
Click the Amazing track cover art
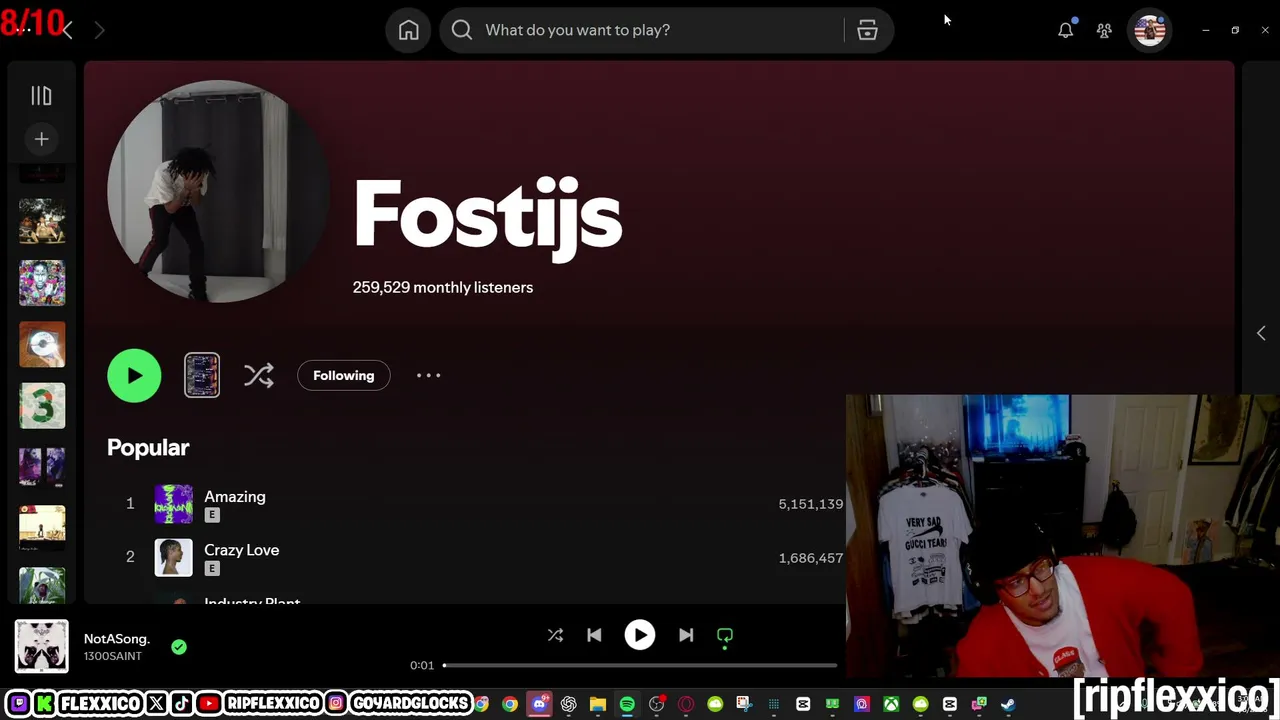click(x=173, y=504)
